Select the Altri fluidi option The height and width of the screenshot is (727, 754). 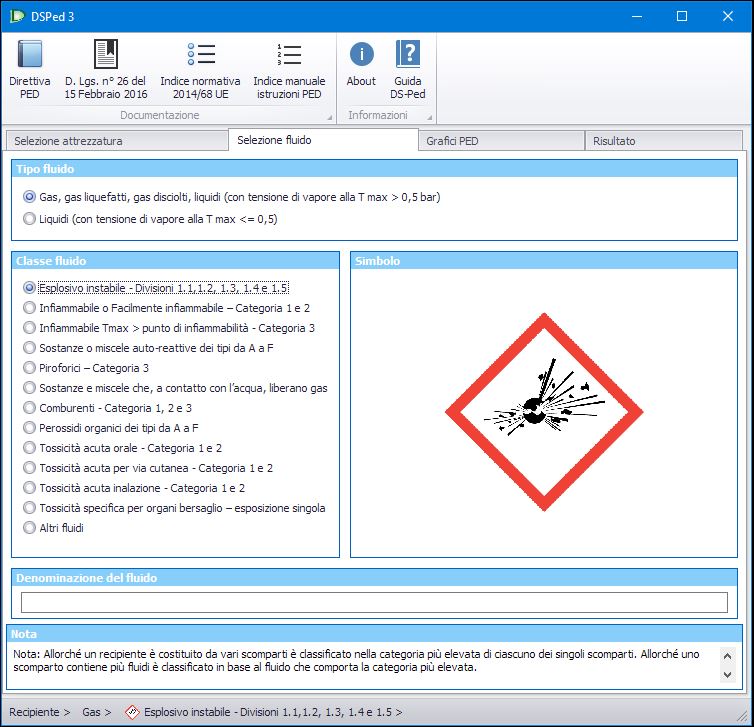pyautogui.click(x=53, y=527)
